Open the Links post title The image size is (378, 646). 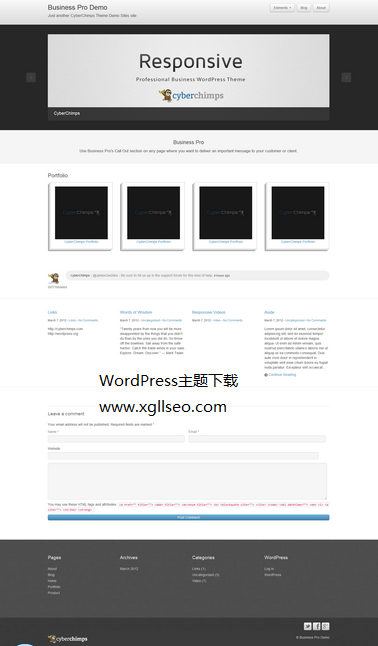tap(52, 312)
